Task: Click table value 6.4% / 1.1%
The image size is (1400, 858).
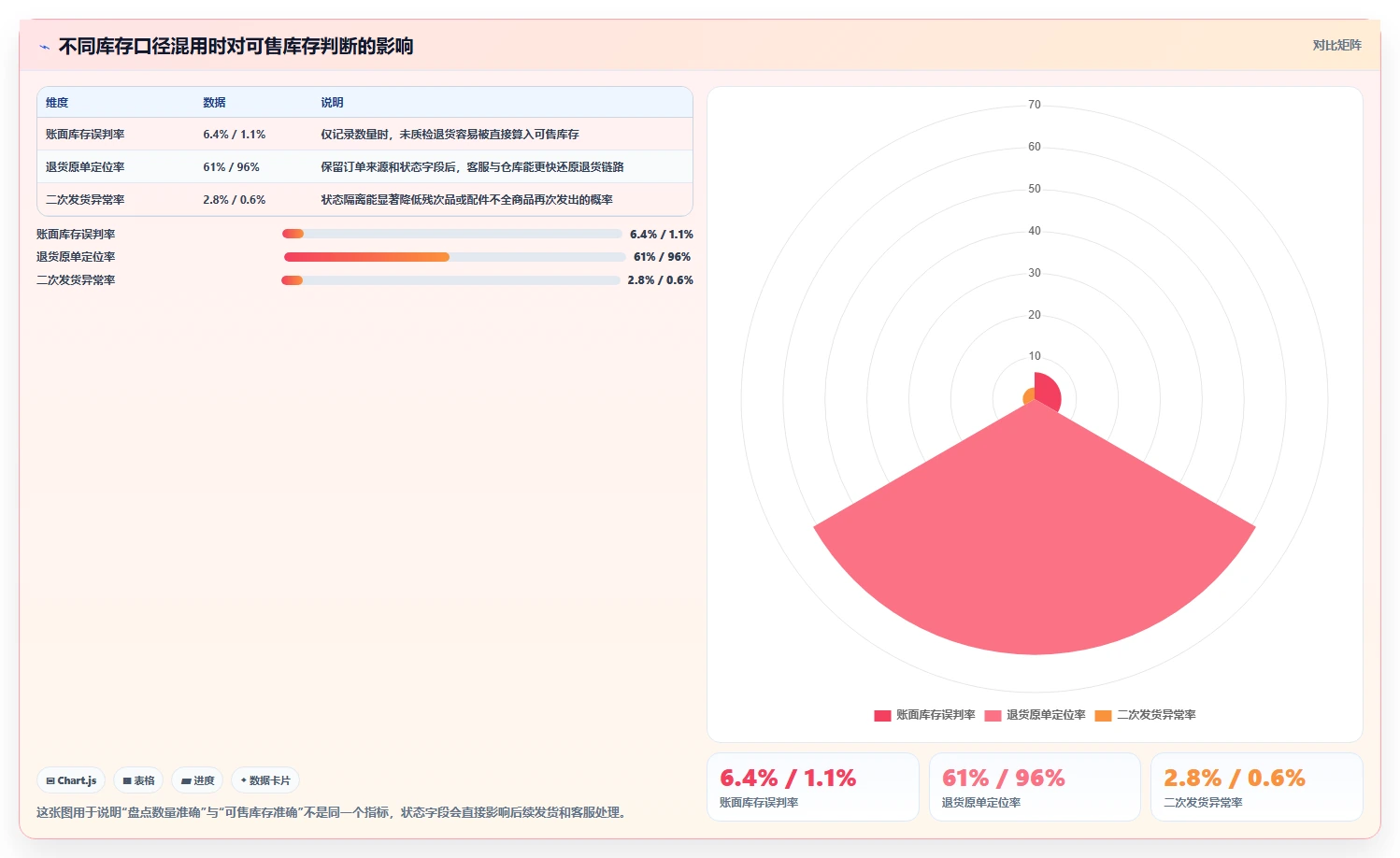Action: [x=235, y=135]
